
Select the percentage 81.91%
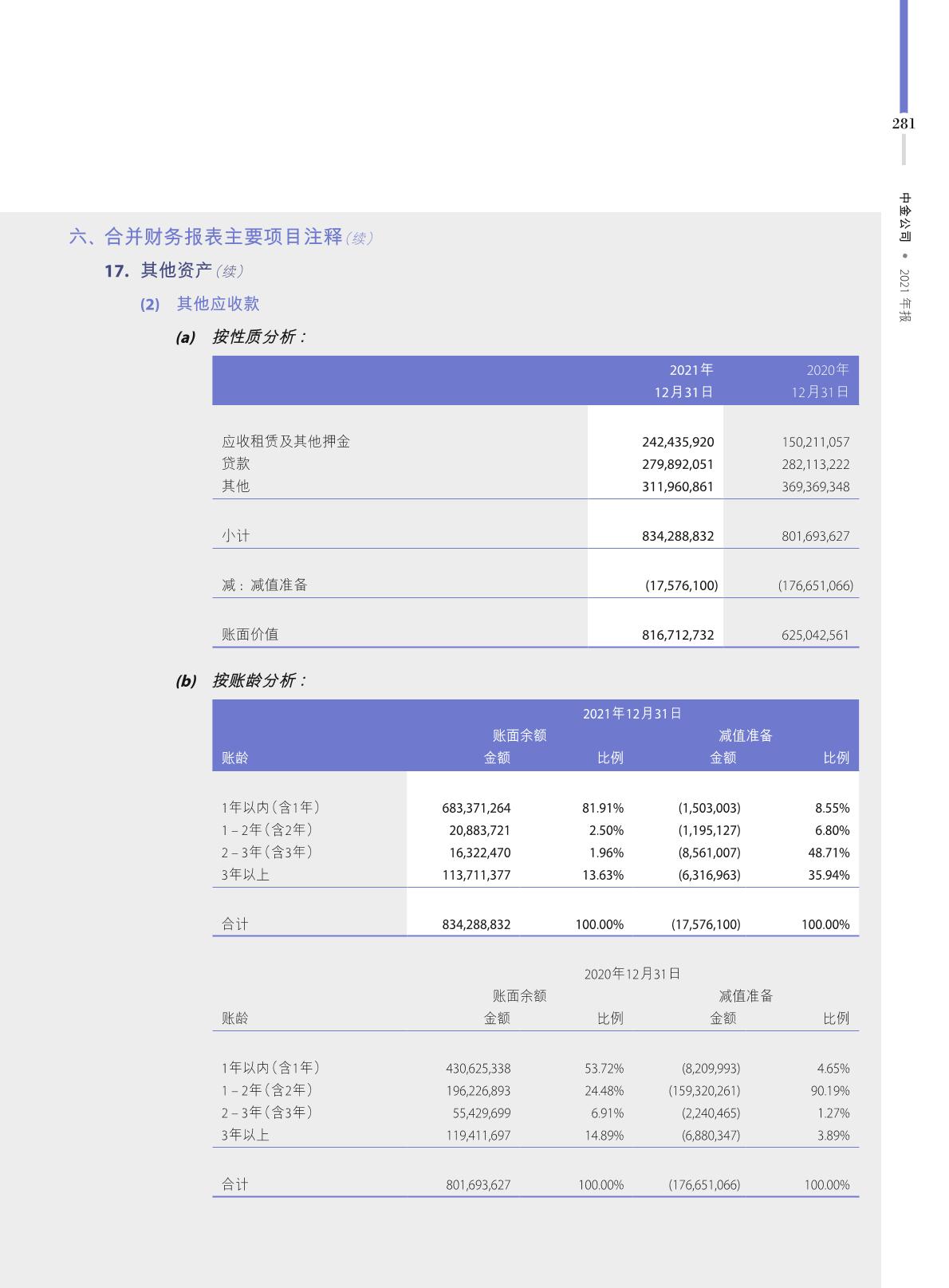pyautogui.click(x=603, y=808)
